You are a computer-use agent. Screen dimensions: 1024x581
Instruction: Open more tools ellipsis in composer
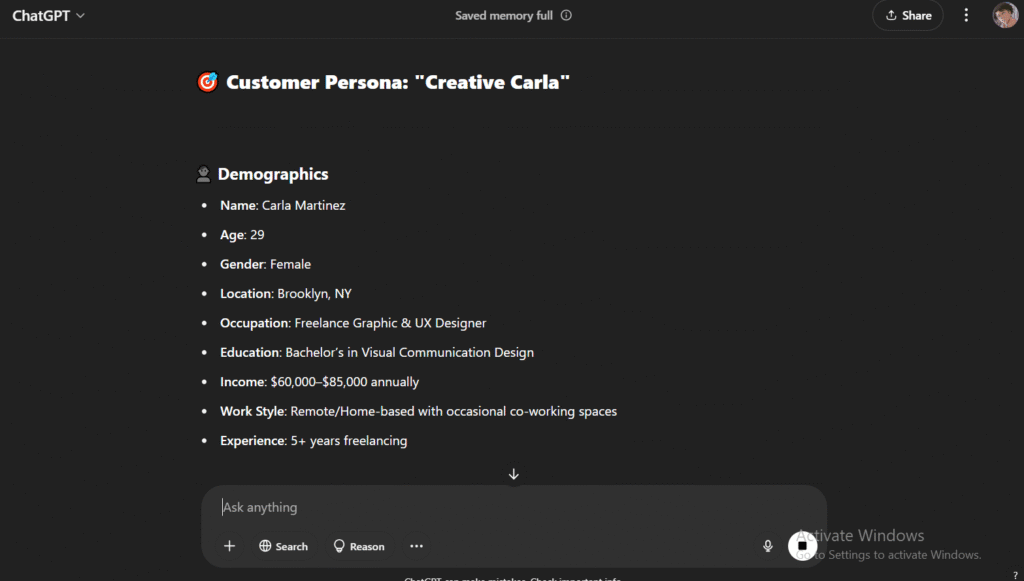click(416, 546)
